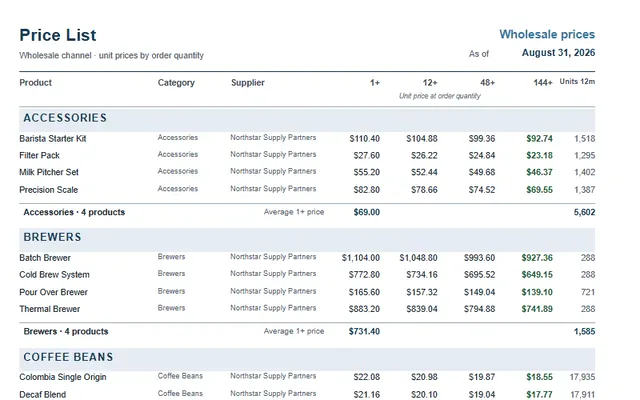Viewport: 640px width, 400px height.
Task: Click the Thermal Brewer product name
Action: click(49, 309)
